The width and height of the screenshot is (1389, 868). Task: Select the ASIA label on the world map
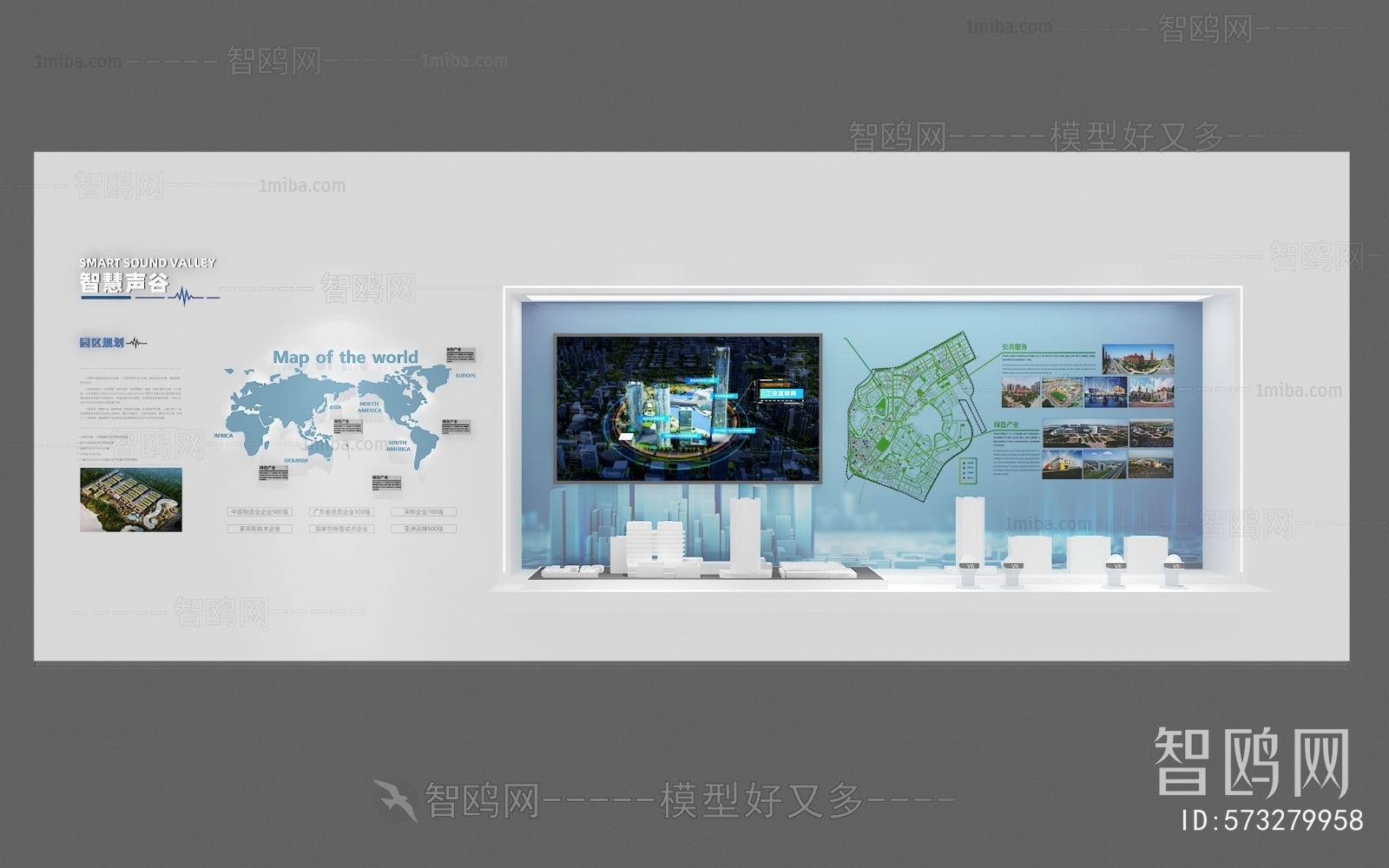tap(335, 406)
